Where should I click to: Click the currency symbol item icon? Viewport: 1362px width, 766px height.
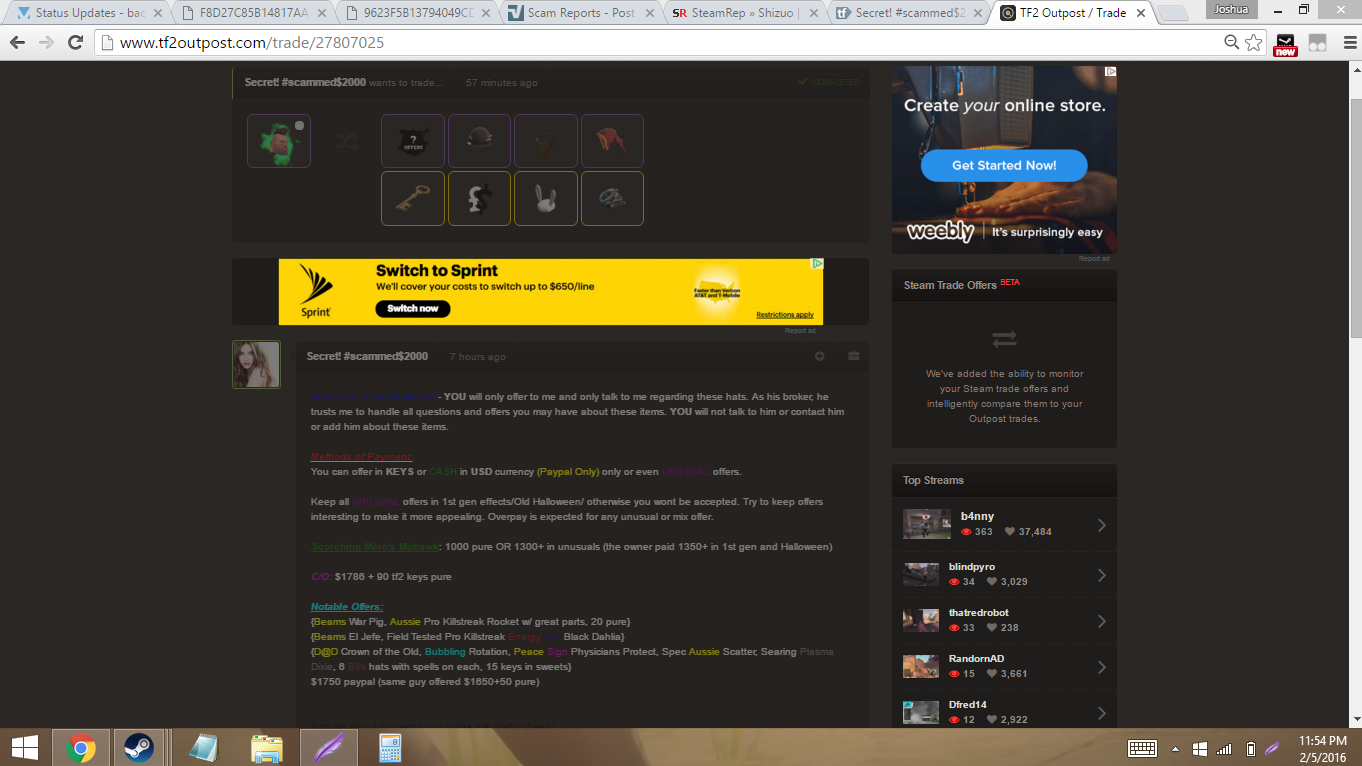tap(479, 198)
